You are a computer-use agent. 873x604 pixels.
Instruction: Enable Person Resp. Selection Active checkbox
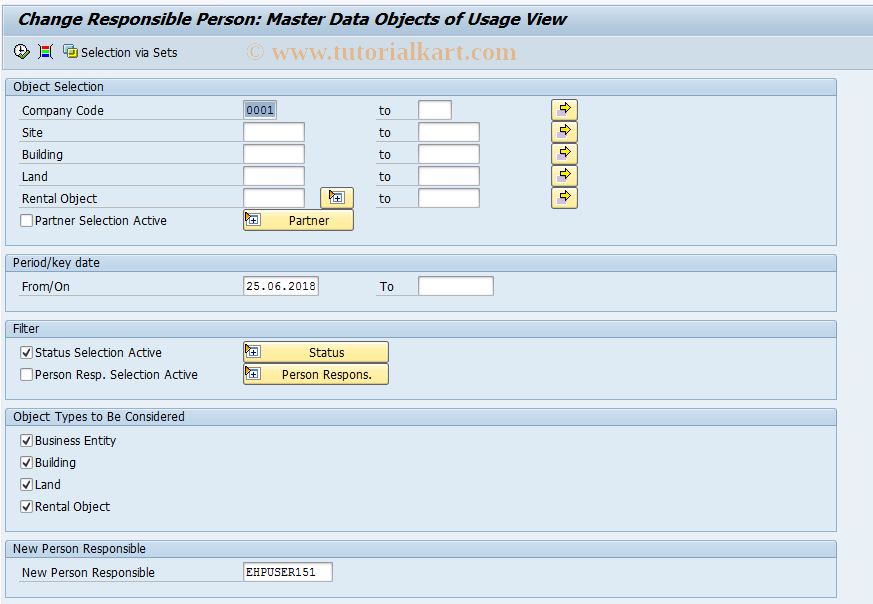(26, 375)
